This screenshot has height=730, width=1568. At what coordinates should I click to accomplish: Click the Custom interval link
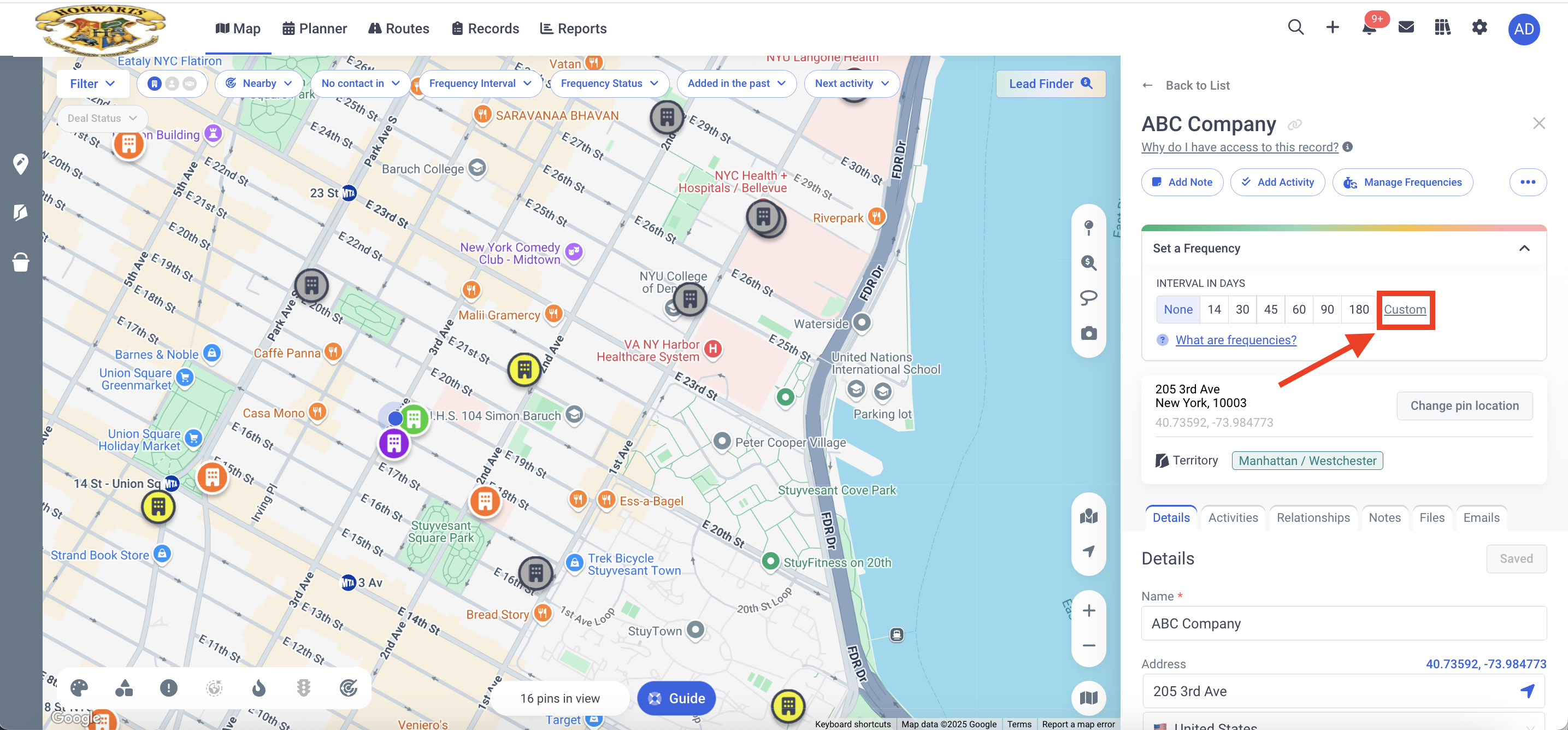[x=1405, y=309]
